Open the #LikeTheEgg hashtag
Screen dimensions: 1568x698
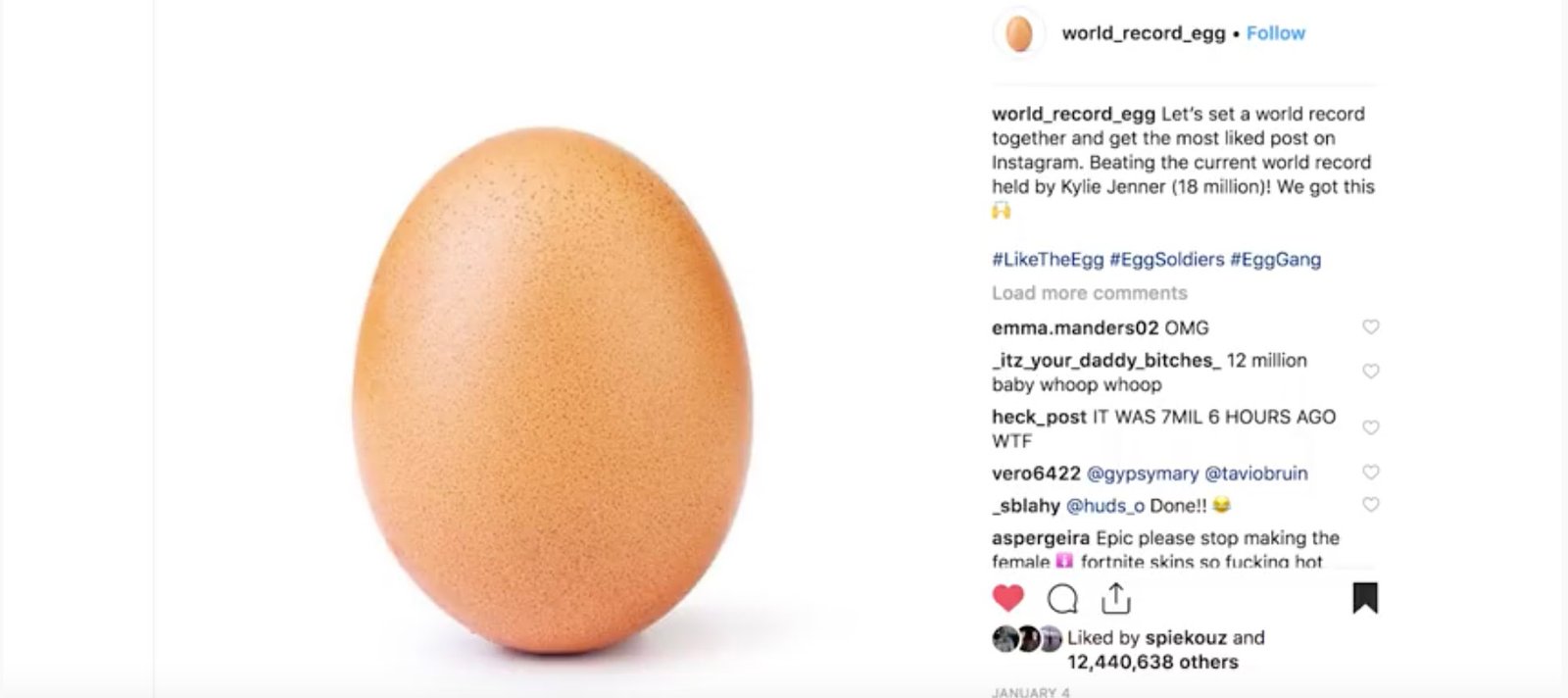(1047, 260)
